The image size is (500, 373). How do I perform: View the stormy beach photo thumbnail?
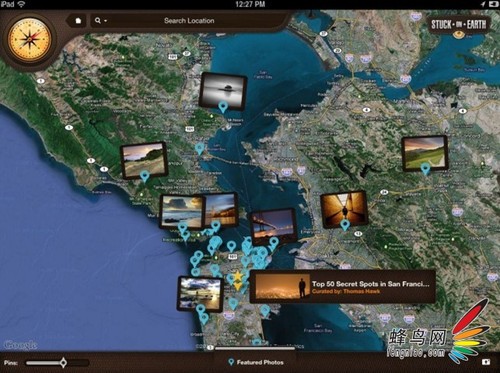click(x=182, y=211)
